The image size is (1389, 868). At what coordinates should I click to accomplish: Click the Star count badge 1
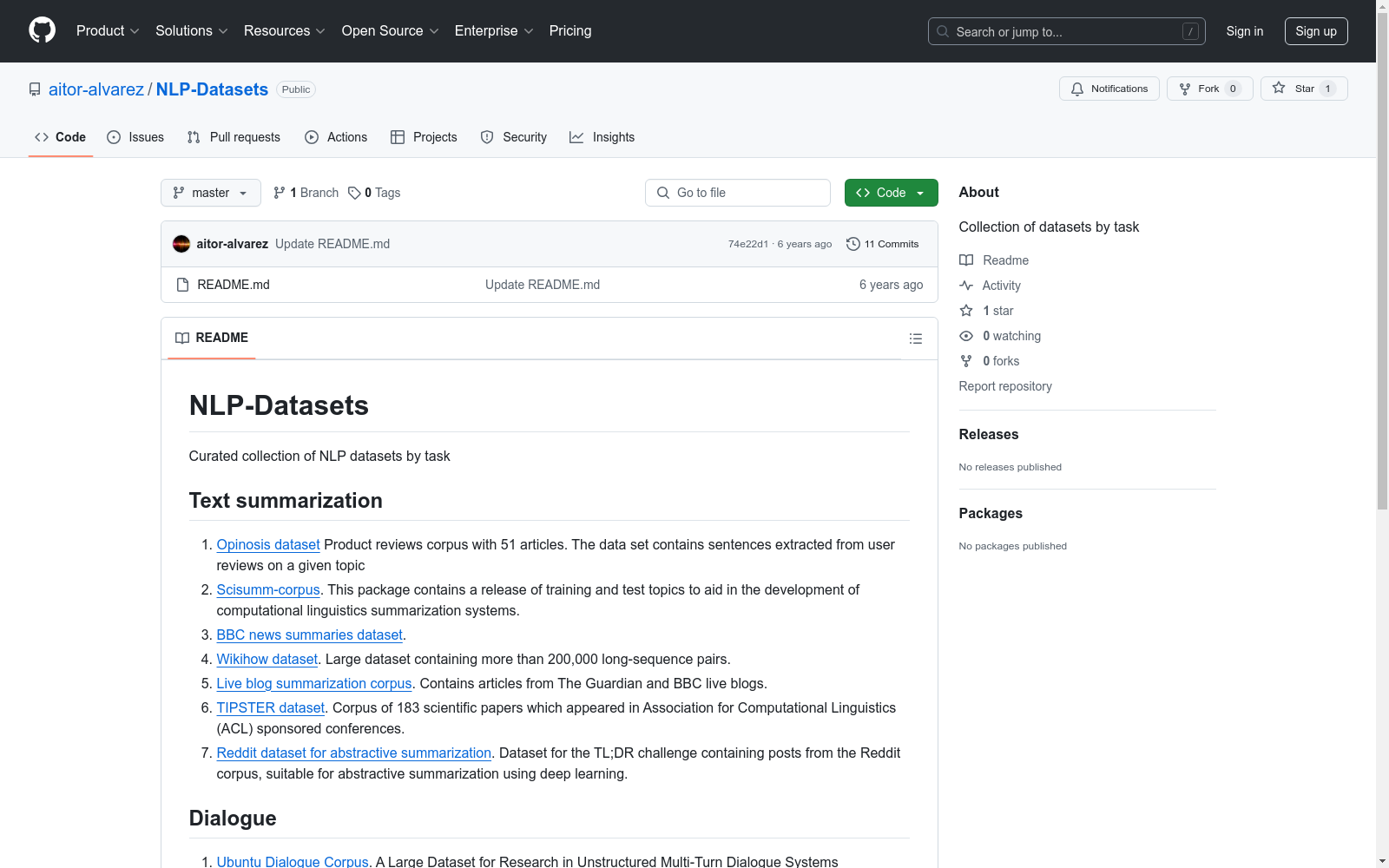point(1327,89)
